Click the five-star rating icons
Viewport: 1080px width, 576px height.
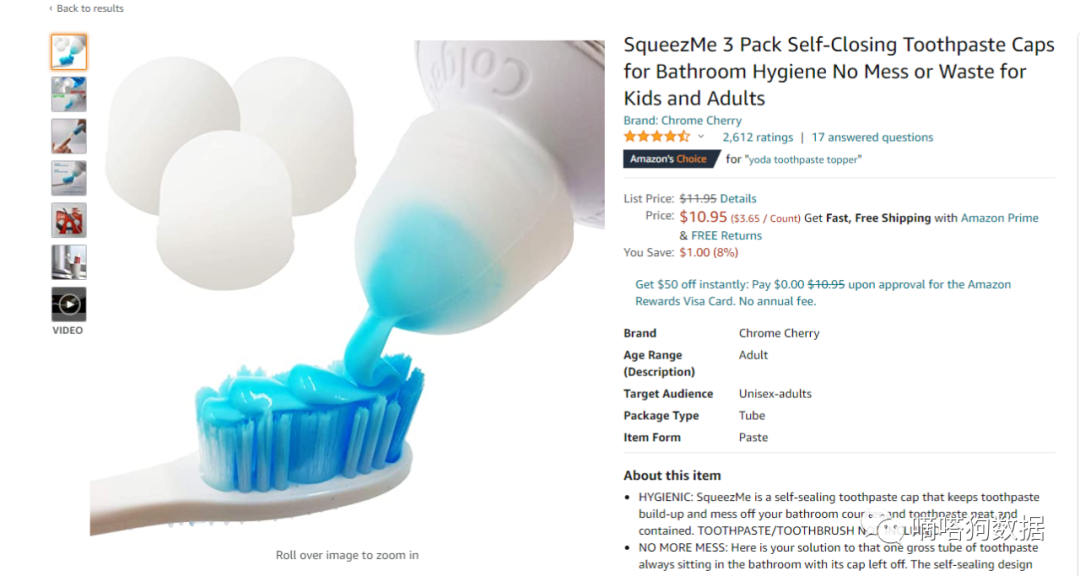656,137
